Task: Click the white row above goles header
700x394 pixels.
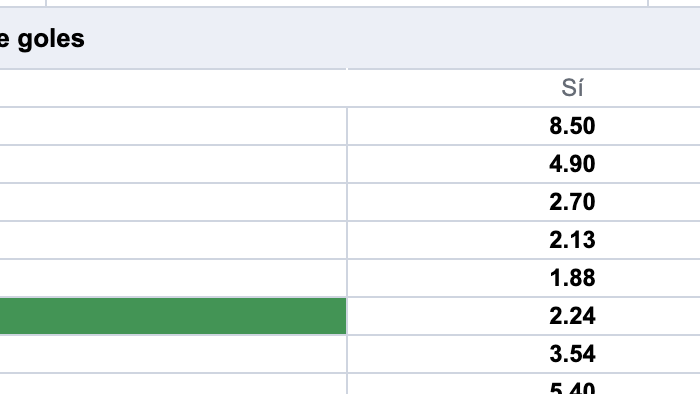Action: click(347, 3)
